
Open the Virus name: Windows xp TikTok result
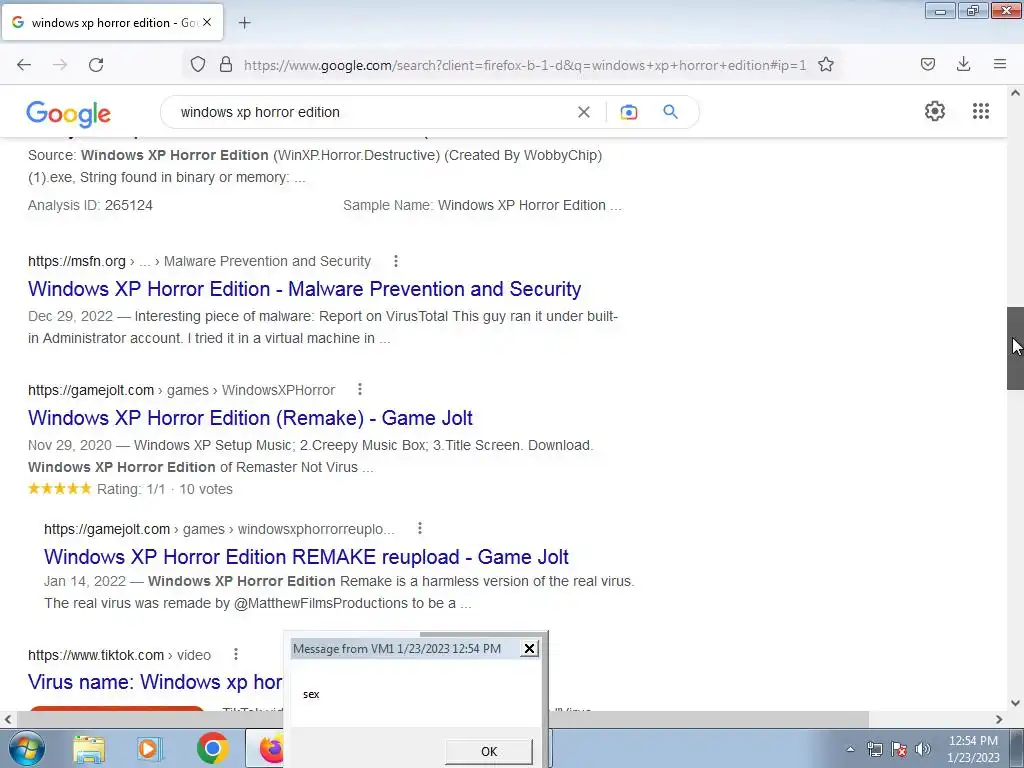point(155,682)
